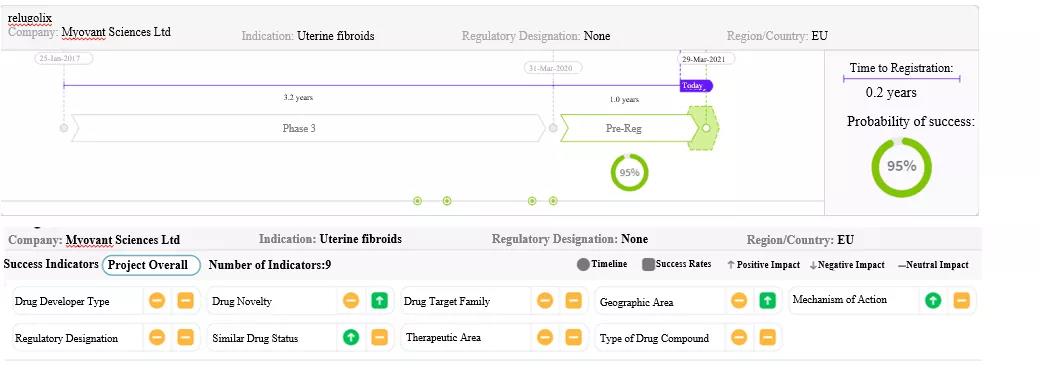1040x368 pixels.
Task: Click the first green event dot below the timeline
Action: pos(417,201)
